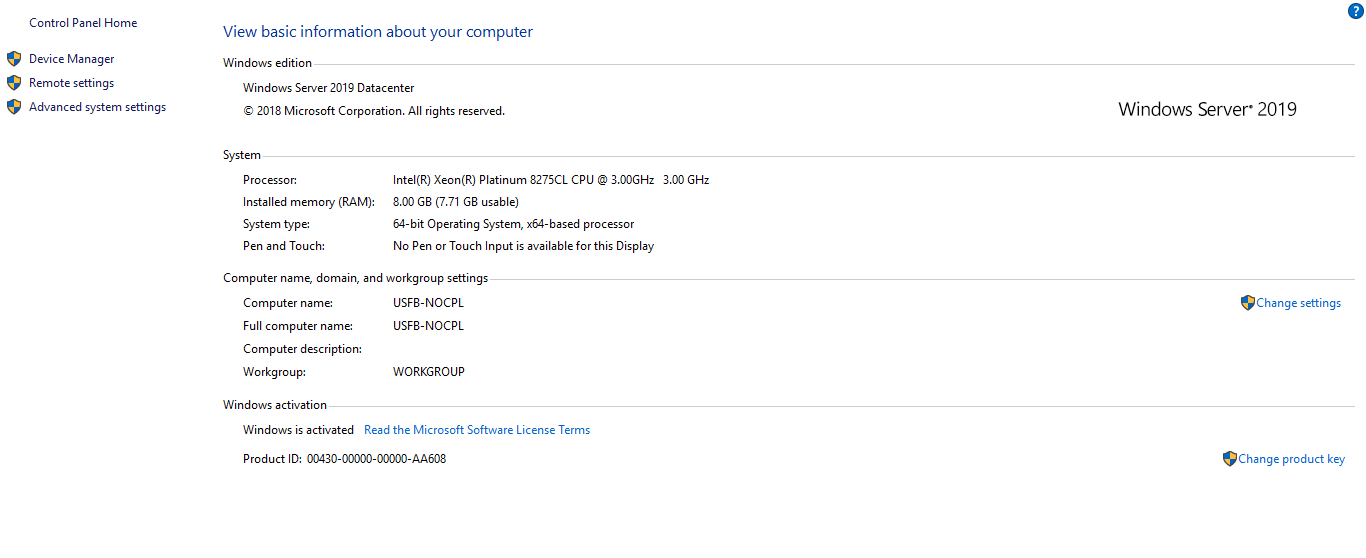Read the Microsoft Software License Terms

[x=477, y=430]
